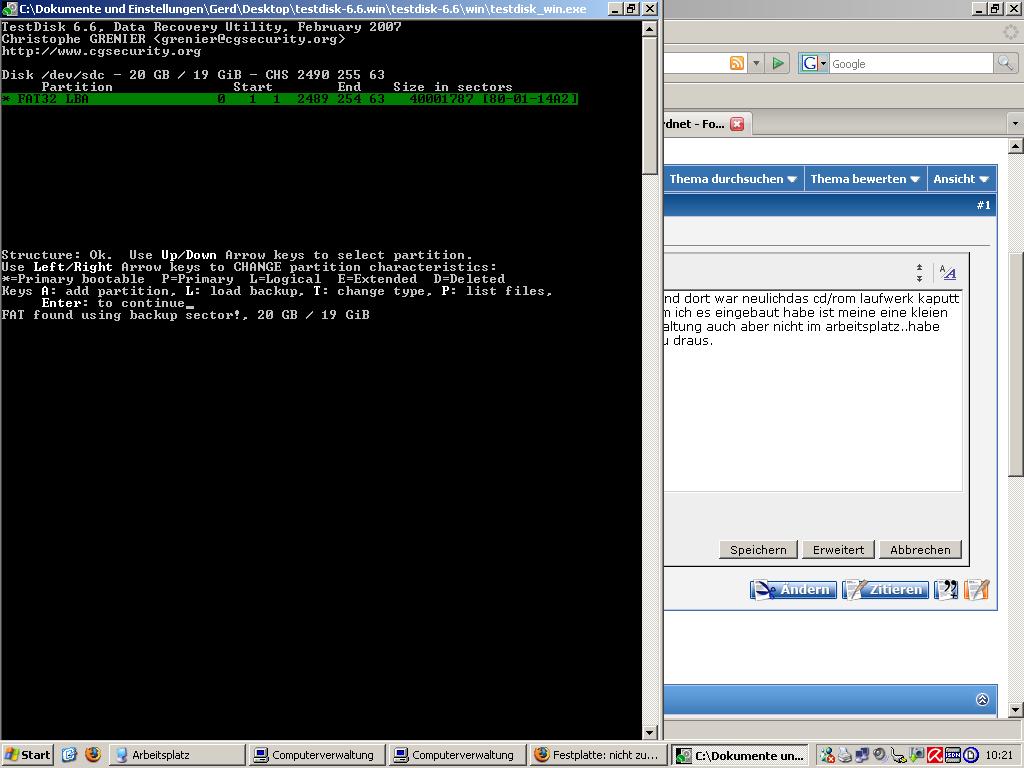Click the editor resize arrows icon
This screenshot has height=768, width=1024.
(x=919, y=273)
